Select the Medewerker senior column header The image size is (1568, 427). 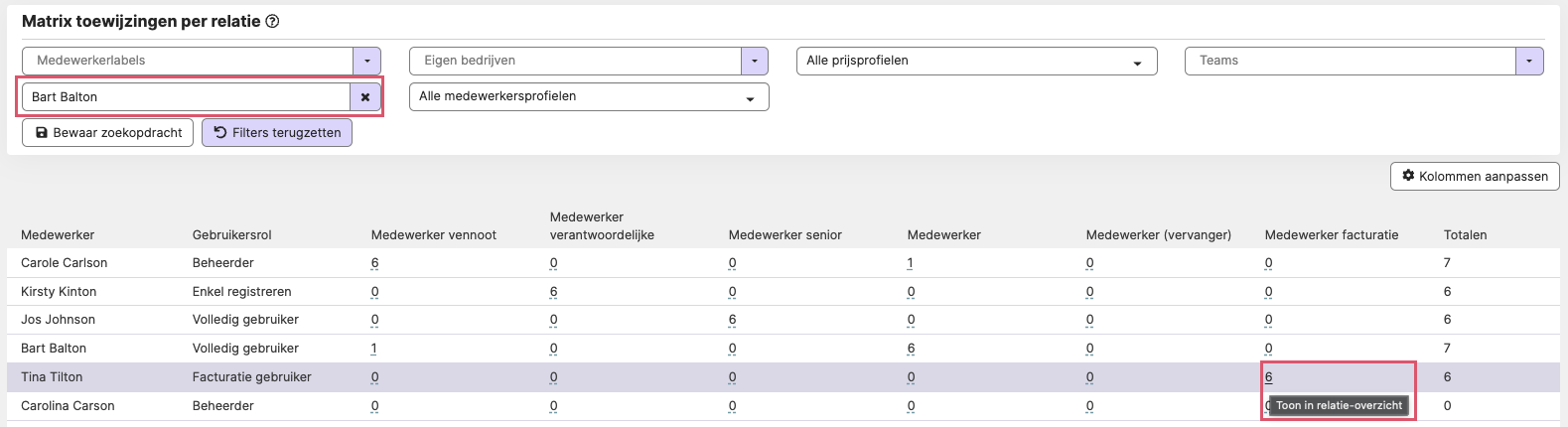pos(785,235)
